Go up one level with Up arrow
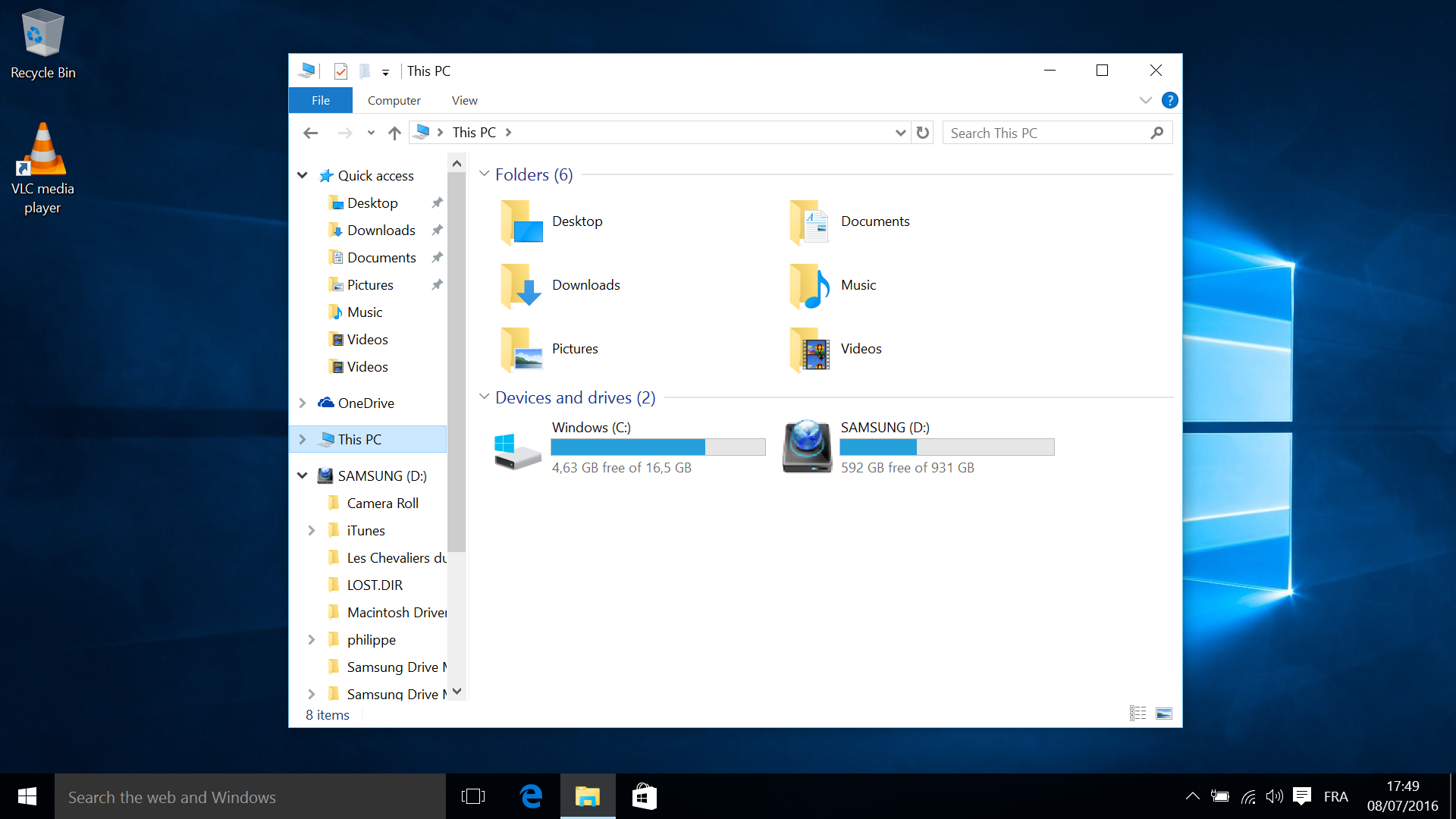 (x=394, y=133)
